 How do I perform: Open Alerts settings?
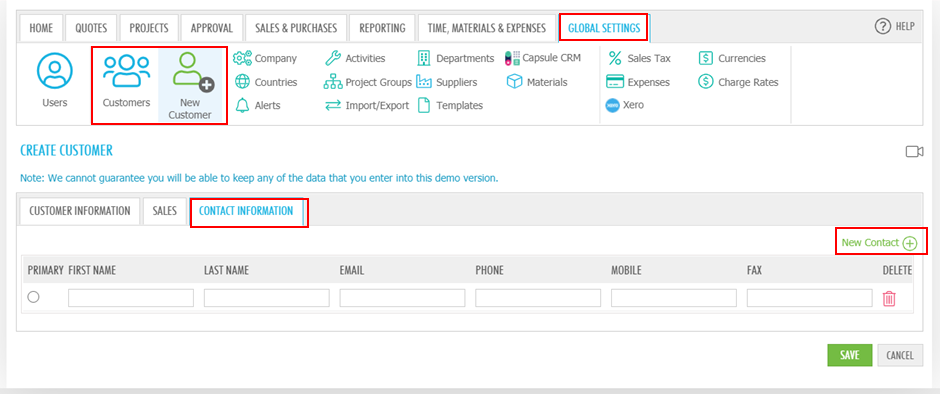click(x=257, y=106)
